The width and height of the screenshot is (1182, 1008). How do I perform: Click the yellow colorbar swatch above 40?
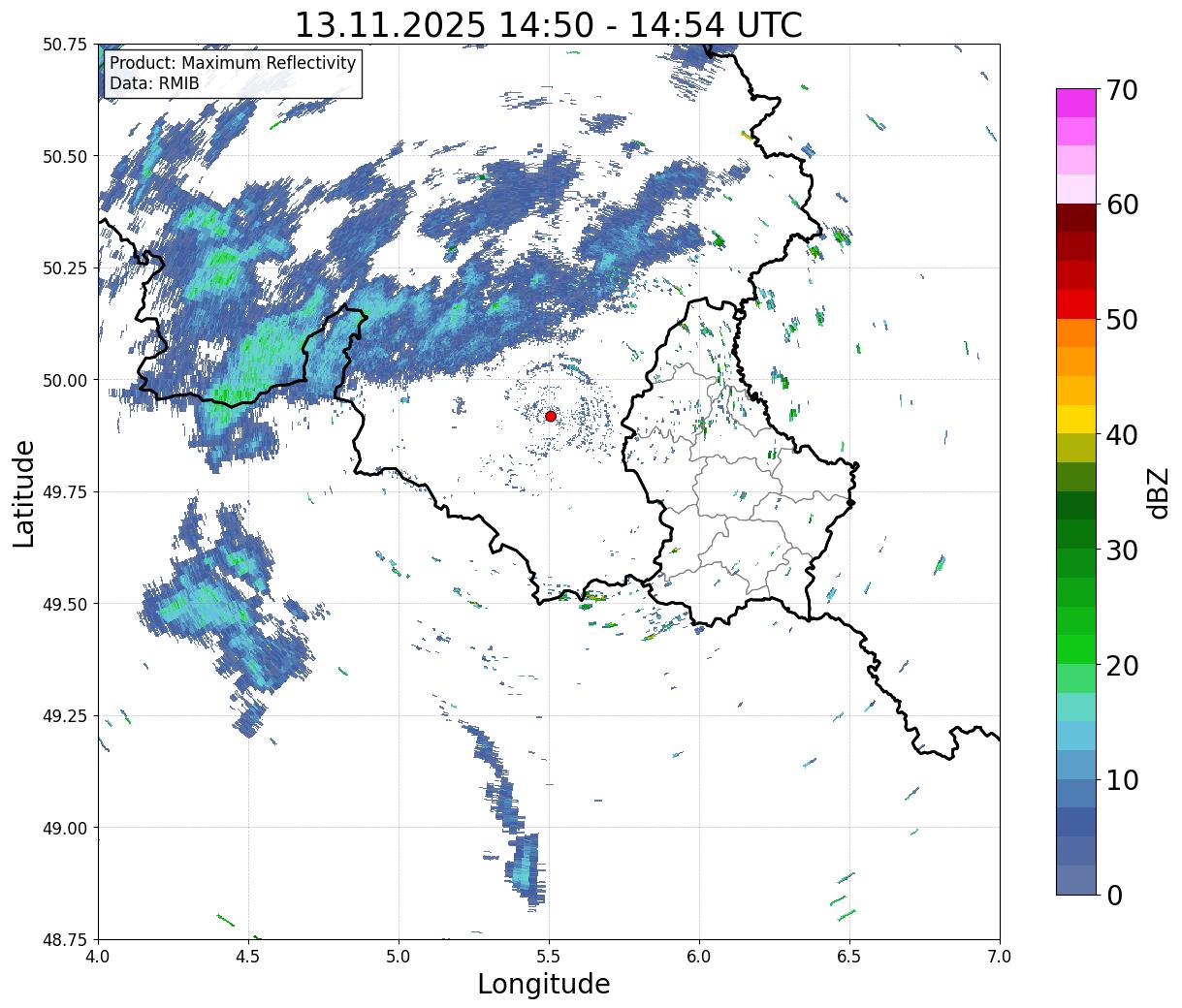click(1076, 419)
